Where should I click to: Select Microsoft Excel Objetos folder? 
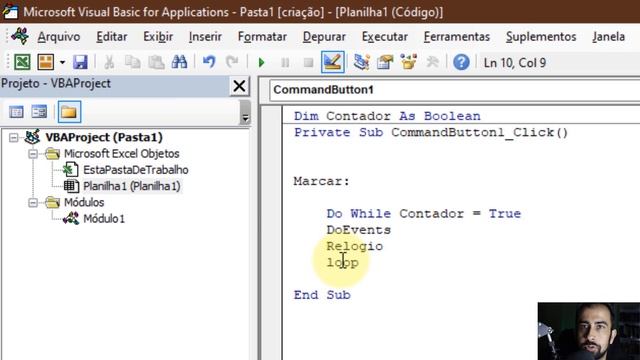[122, 153]
